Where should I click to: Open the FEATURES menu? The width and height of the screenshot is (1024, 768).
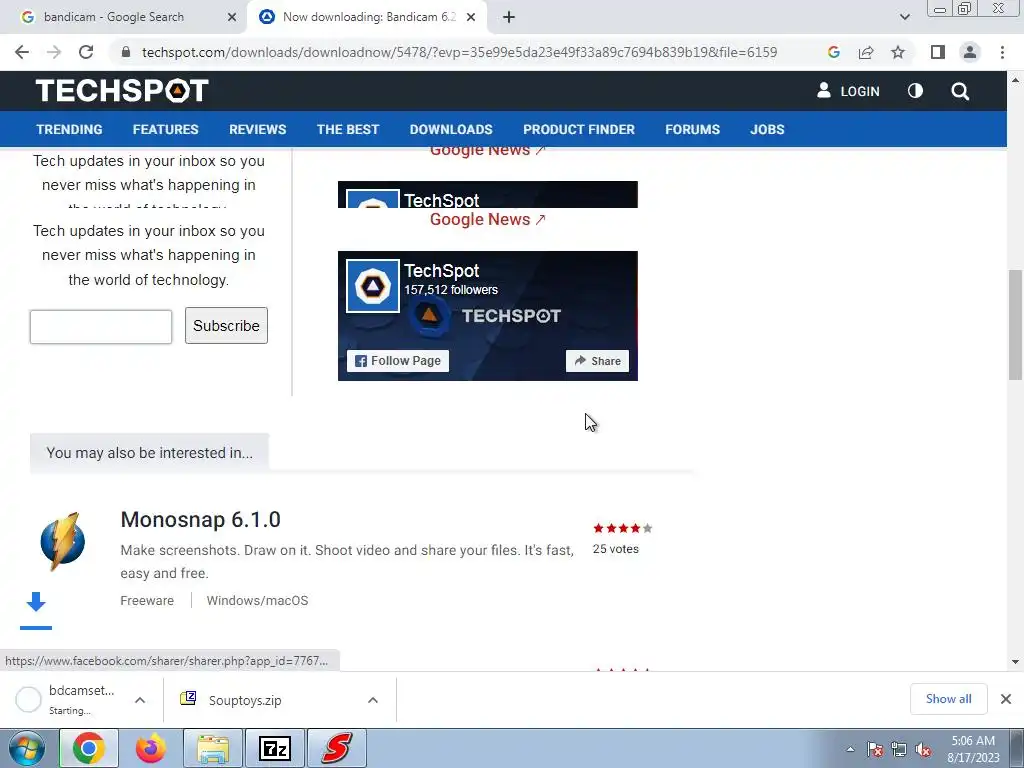tap(165, 129)
